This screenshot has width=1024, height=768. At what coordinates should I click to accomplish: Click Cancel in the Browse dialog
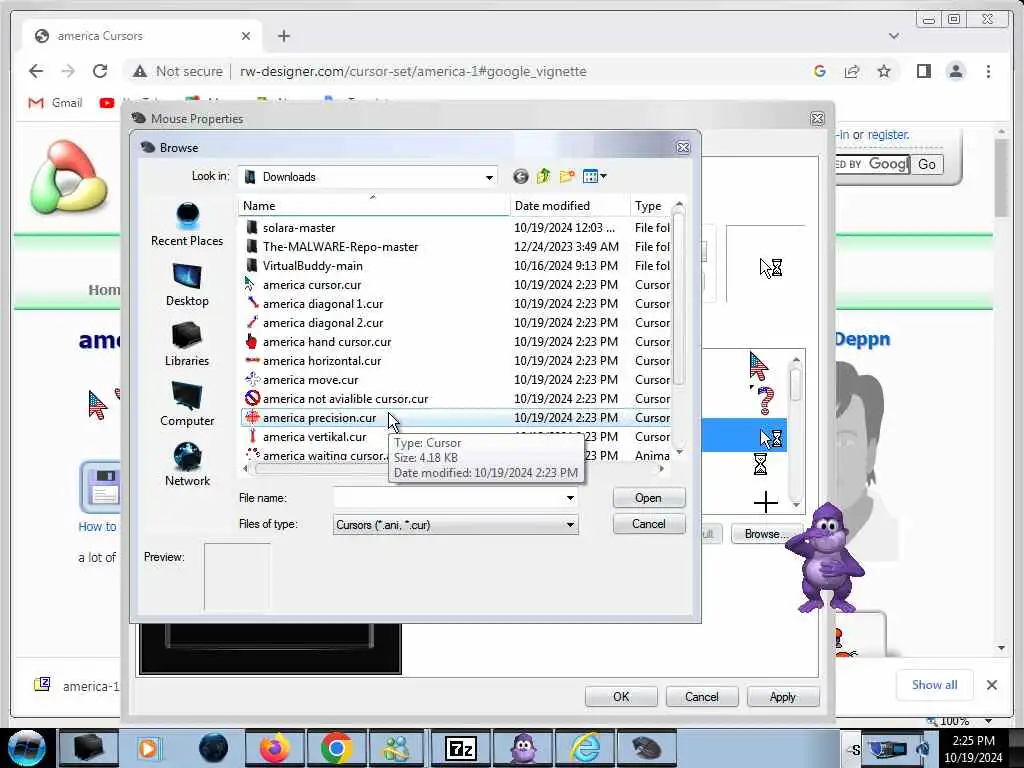pos(648,524)
